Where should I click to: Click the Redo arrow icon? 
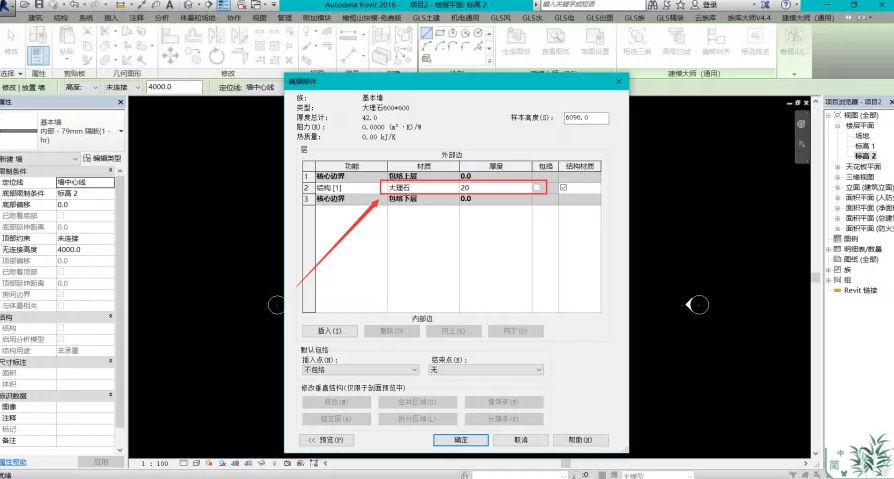coord(95,5)
